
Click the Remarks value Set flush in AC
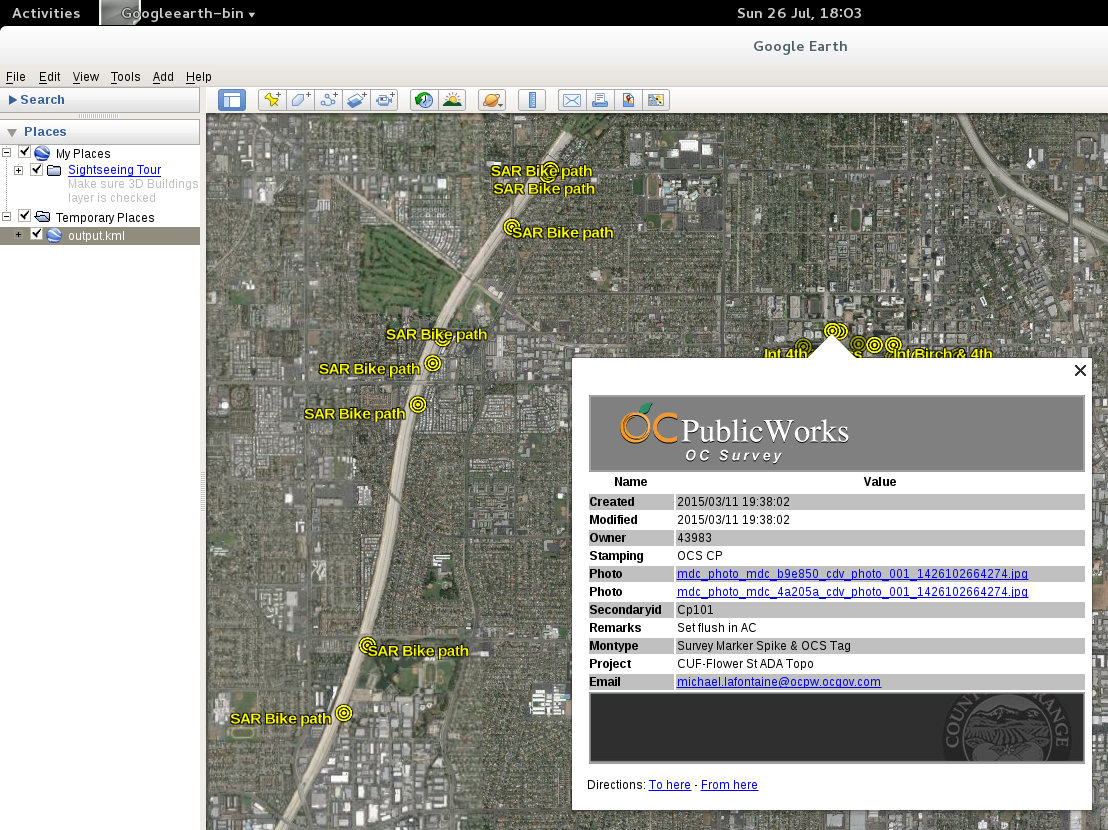coord(717,628)
